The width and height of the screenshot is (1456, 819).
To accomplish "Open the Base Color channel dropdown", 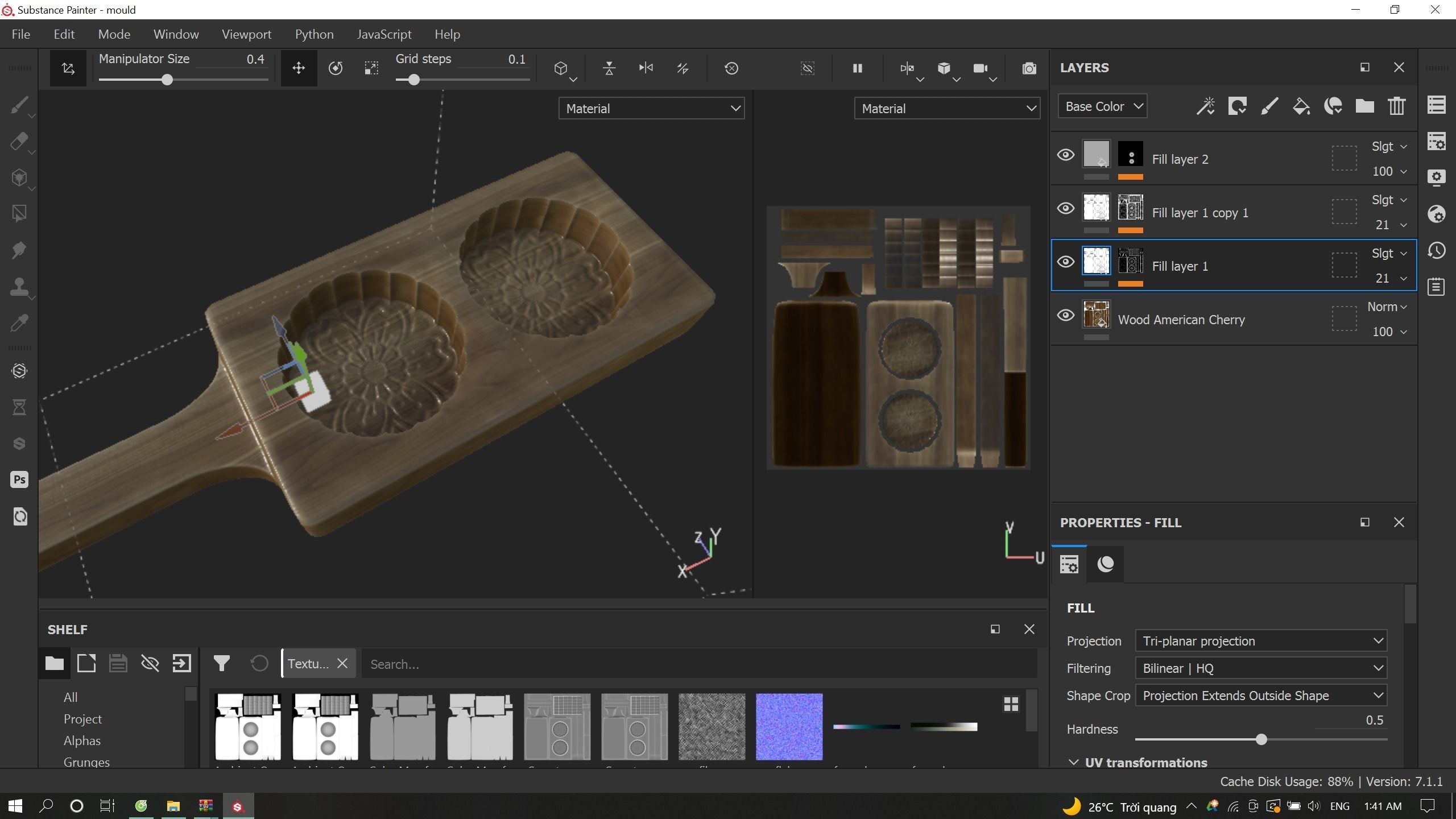I will tap(1102, 106).
